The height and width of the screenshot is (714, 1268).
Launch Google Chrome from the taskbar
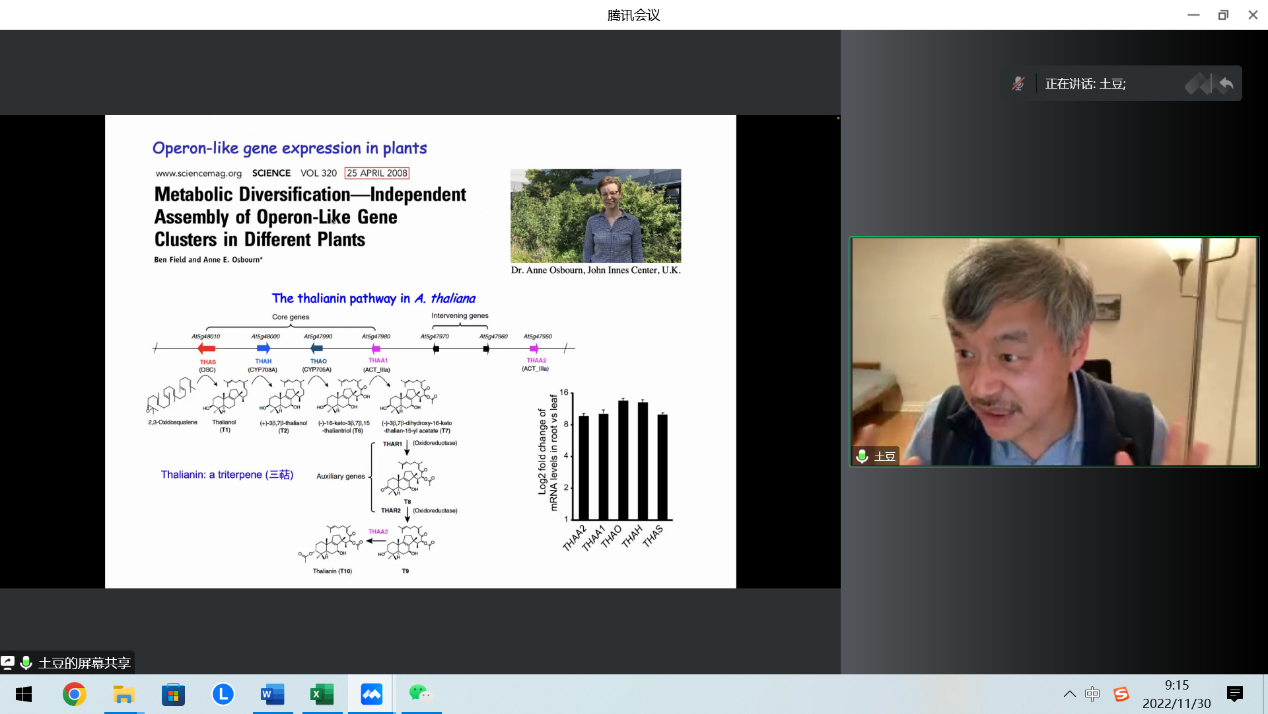point(74,694)
